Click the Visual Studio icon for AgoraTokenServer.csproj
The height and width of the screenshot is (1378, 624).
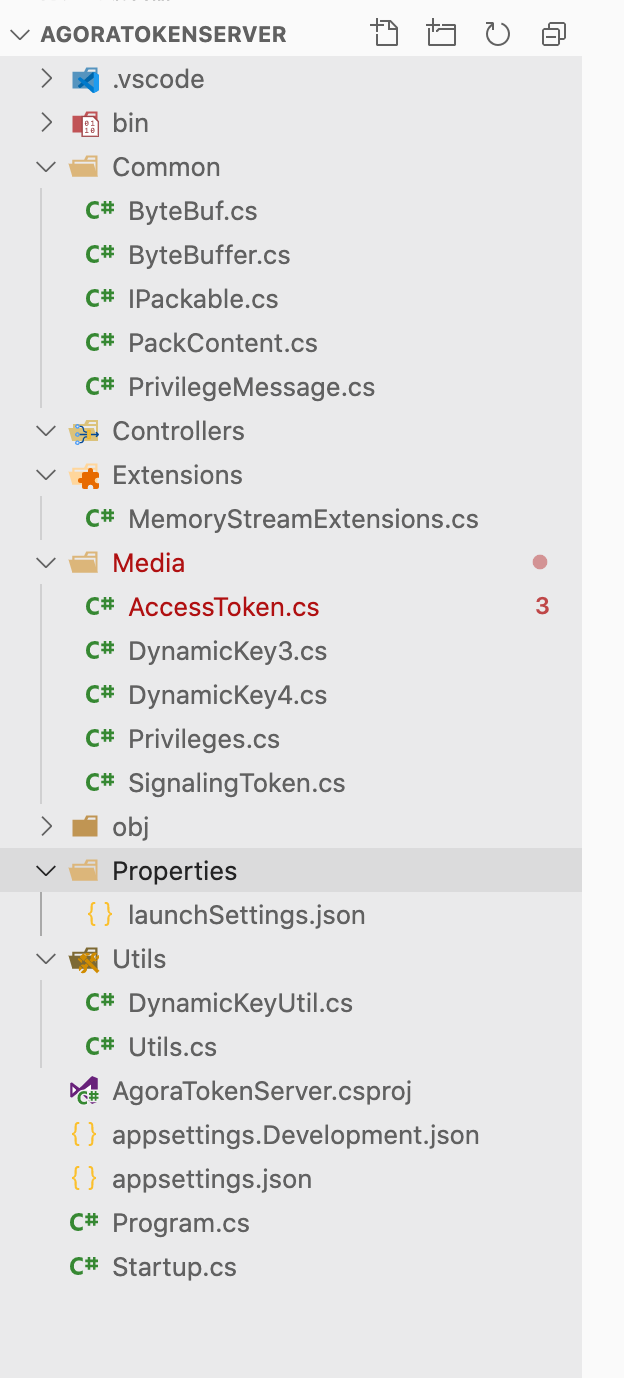pyautogui.click(x=84, y=1090)
